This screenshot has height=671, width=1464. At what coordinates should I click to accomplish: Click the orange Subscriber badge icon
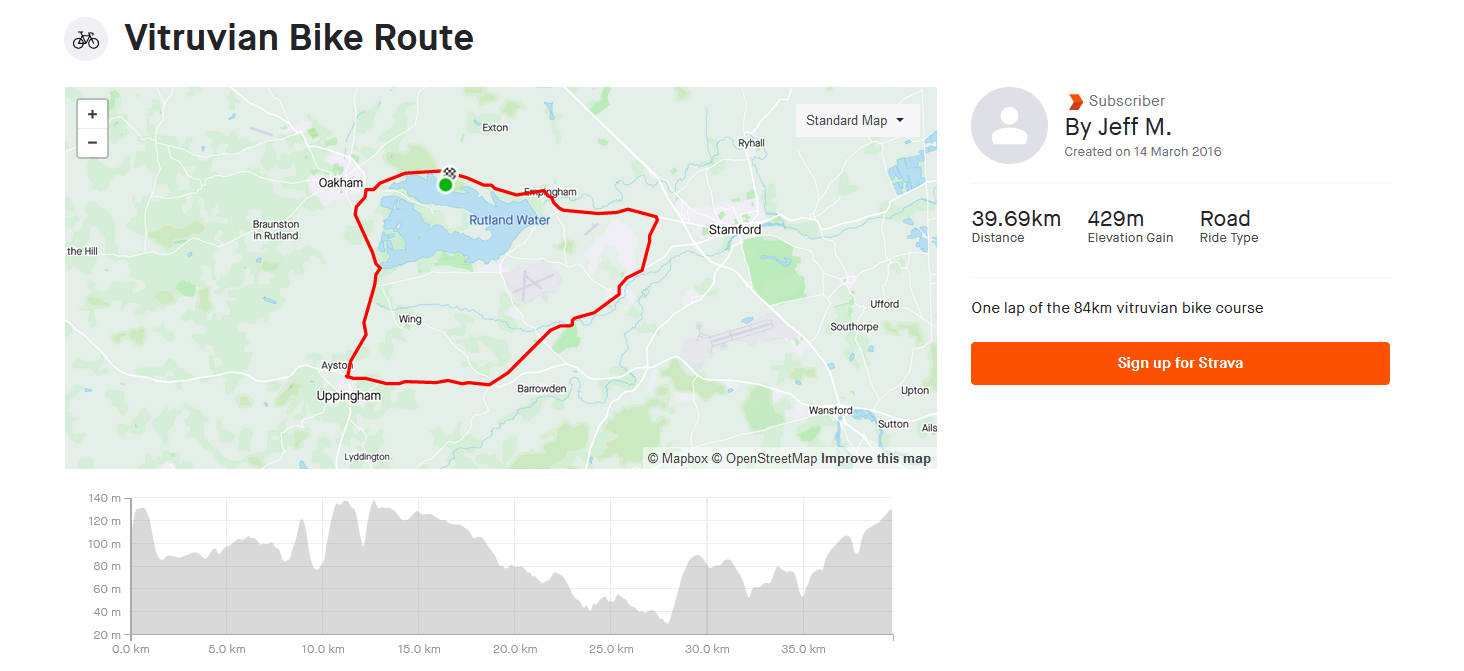coord(1075,100)
